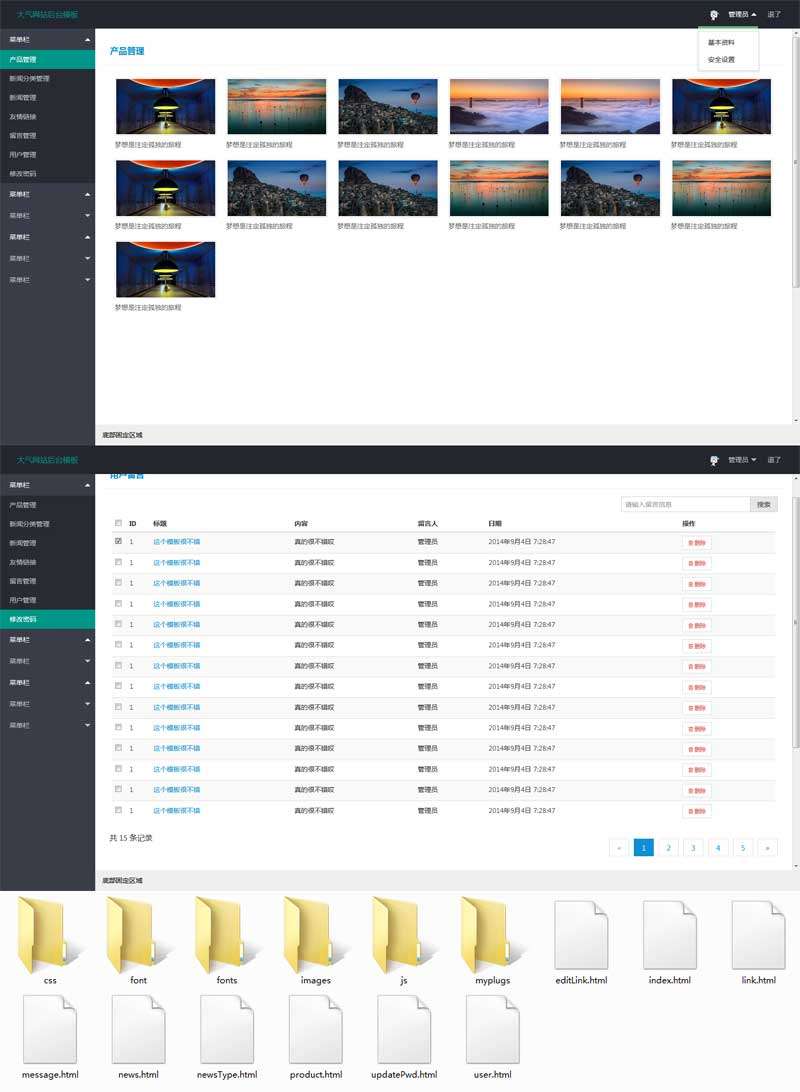Open the myplugs folder

tap(492, 935)
